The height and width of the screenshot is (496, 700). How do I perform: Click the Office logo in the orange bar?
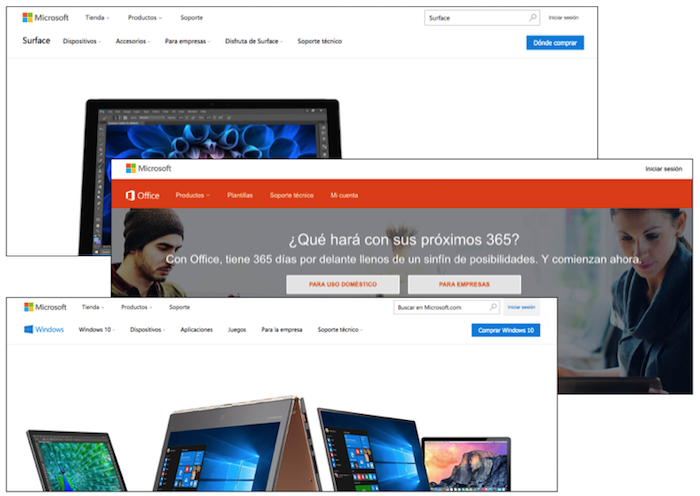[x=143, y=195]
